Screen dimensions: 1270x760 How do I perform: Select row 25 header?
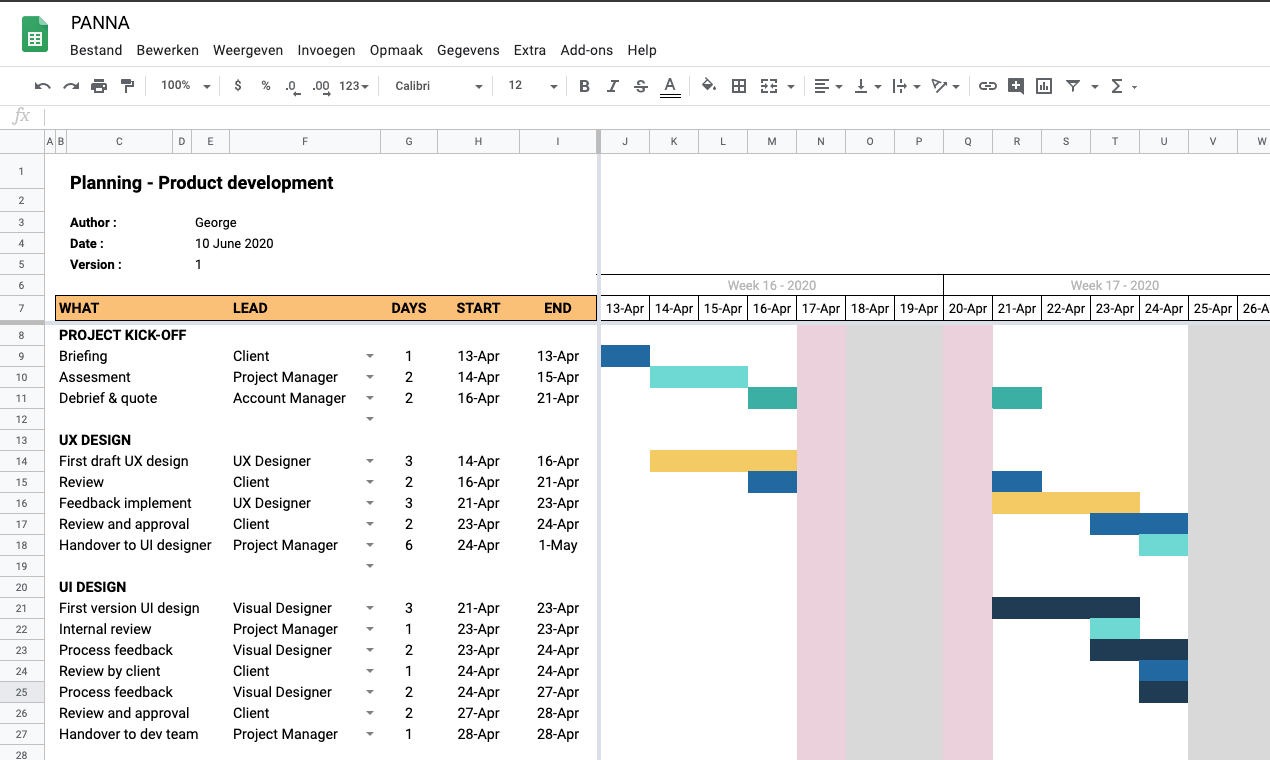[x=22, y=692]
